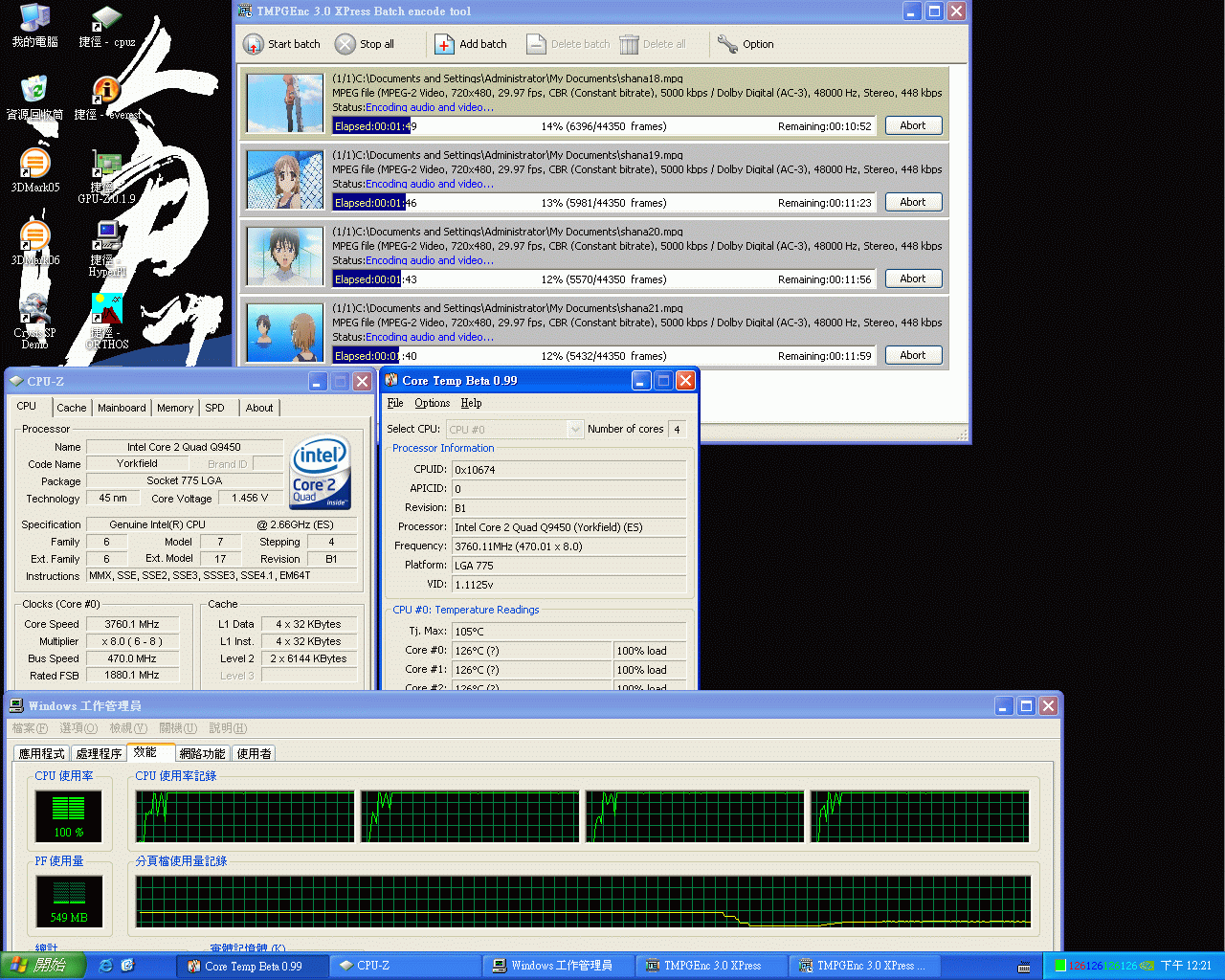1225x980 pixels.
Task: Abort the shana20.mpg encoding job
Action: pos(913,278)
